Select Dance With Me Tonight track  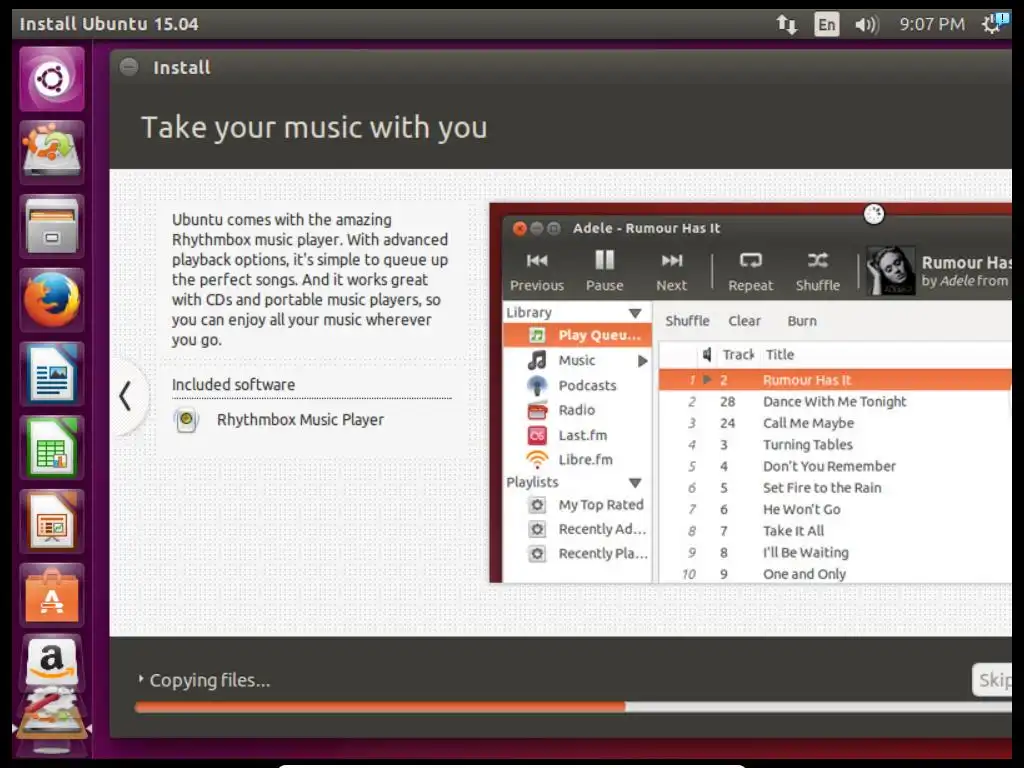click(835, 402)
